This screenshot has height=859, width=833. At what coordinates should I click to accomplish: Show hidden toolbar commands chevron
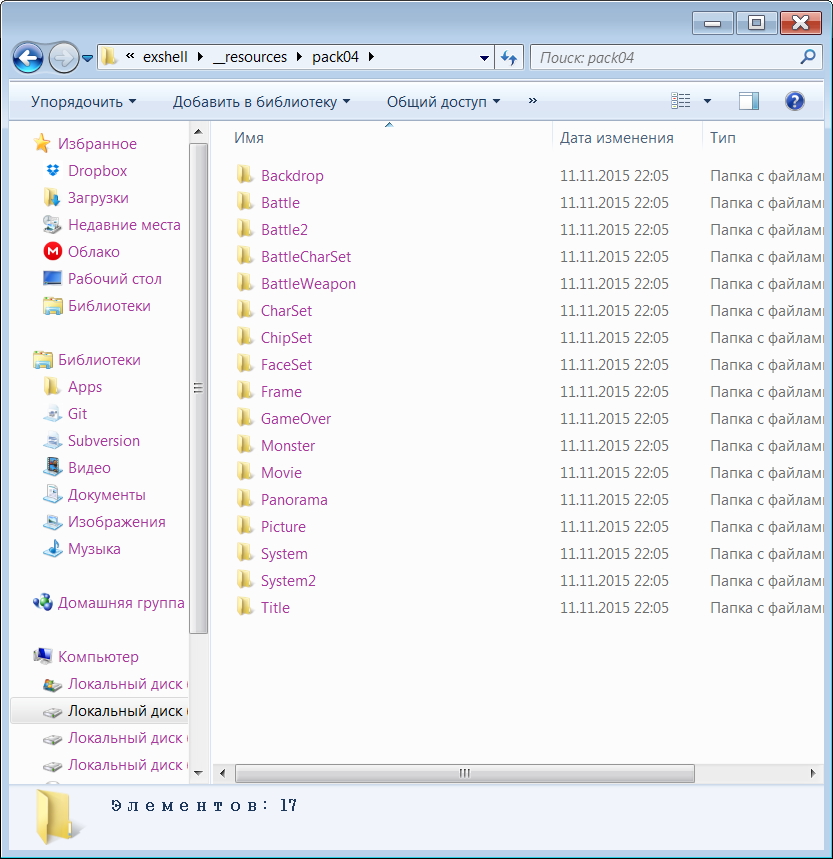(532, 101)
